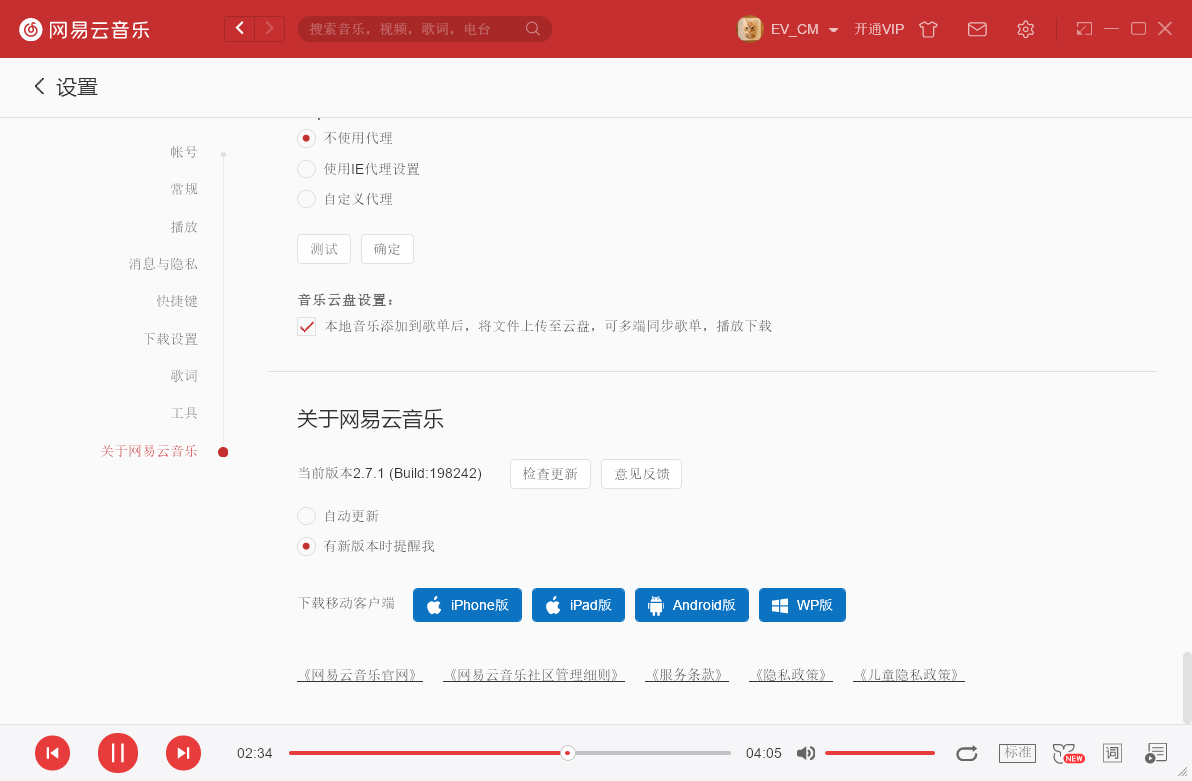Show lyrics with the 词 icon

(1112, 752)
